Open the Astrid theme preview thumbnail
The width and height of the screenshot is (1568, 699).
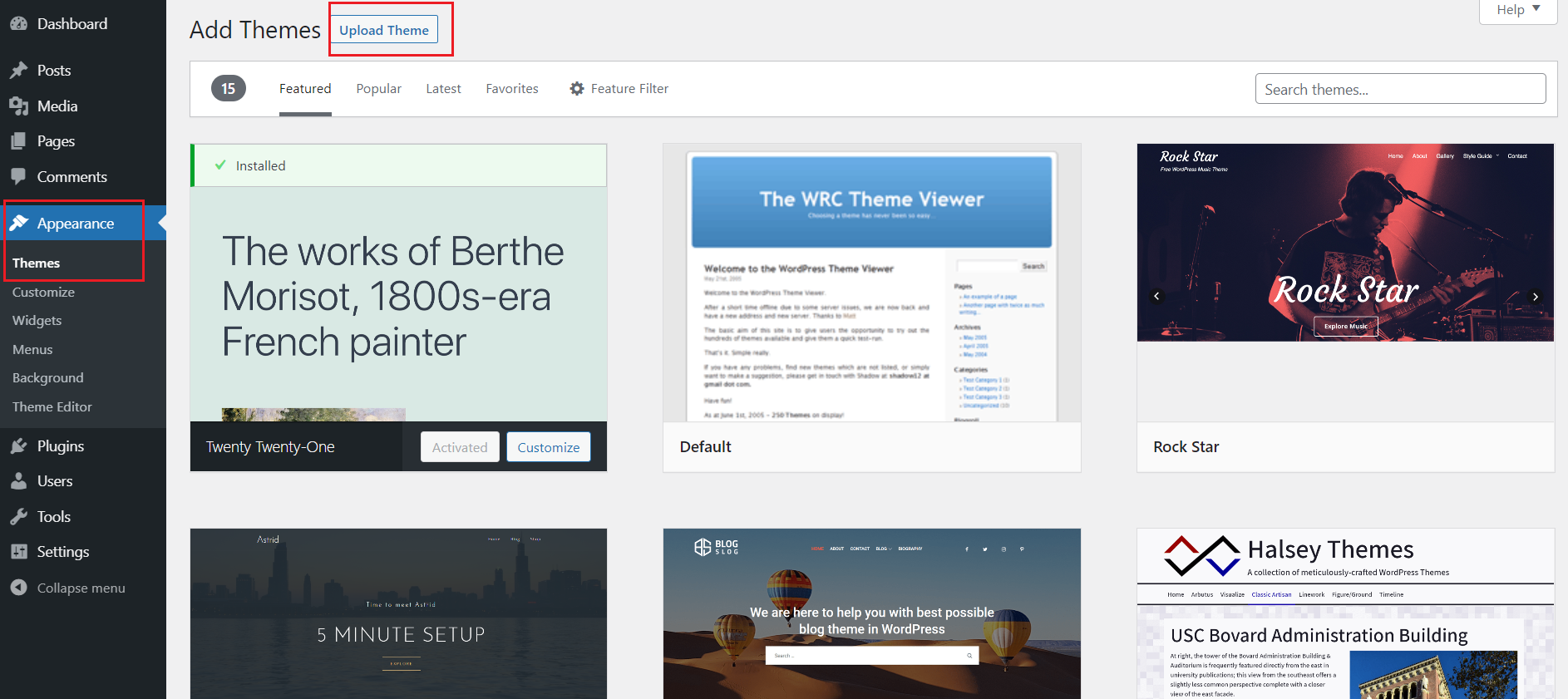click(x=399, y=613)
